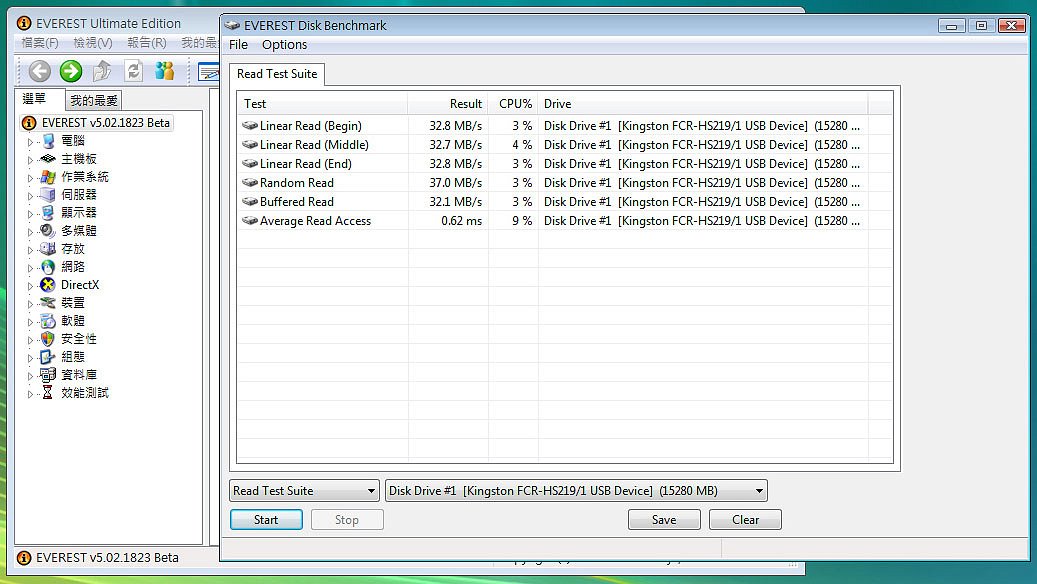The image size is (1037, 584).
Task: Click the Start button
Action: [266, 520]
